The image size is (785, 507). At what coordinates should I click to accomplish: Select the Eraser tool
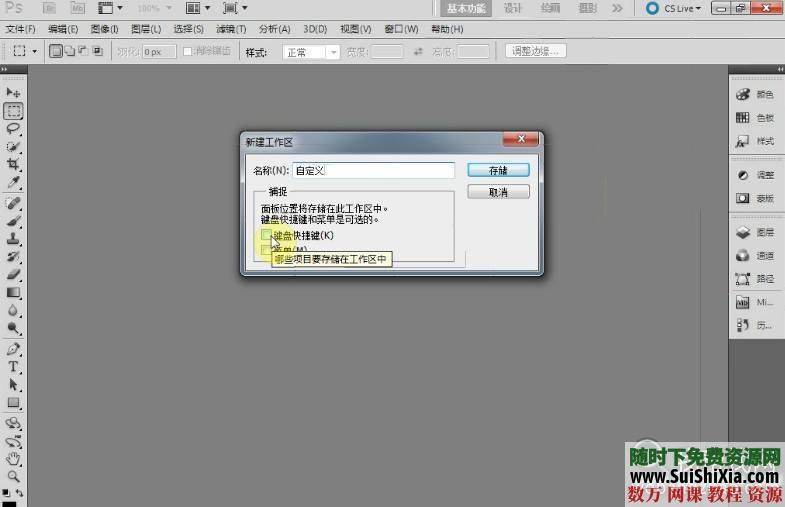[x=13, y=274]
